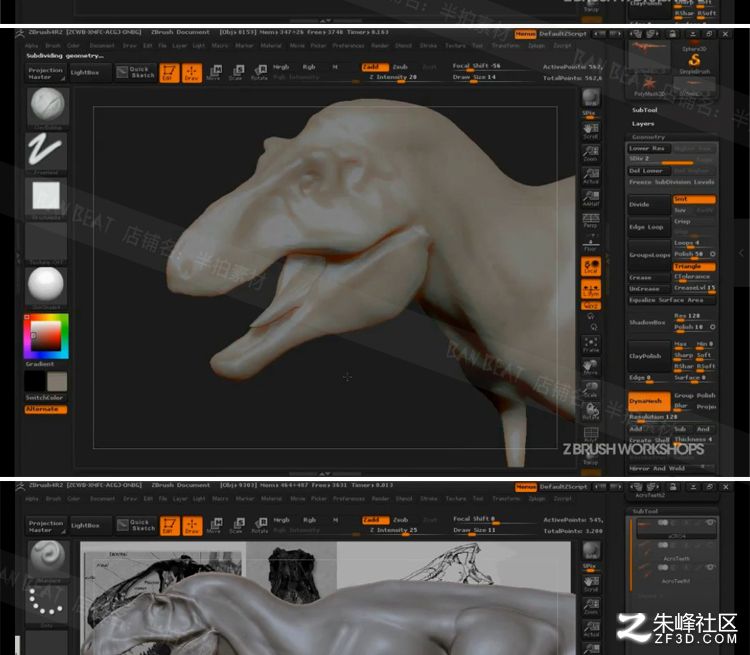Open Quick Sketch in middle ZBrush window

click(136, 72)
